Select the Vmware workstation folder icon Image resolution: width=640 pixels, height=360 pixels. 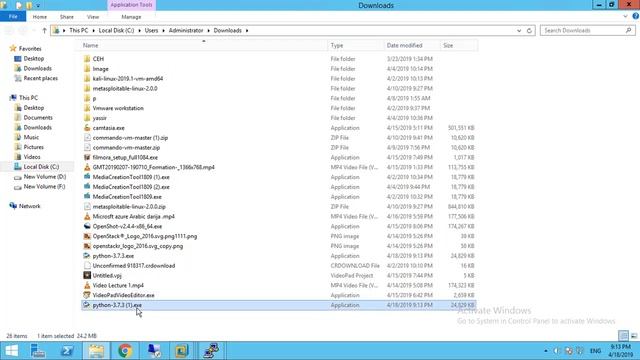(x=87, y=108)
